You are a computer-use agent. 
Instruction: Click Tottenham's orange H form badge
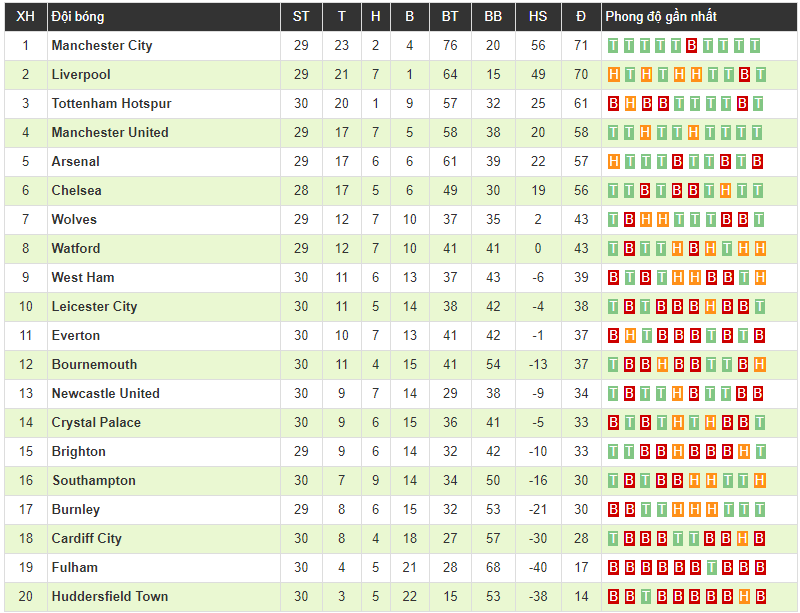click(630, 104)
